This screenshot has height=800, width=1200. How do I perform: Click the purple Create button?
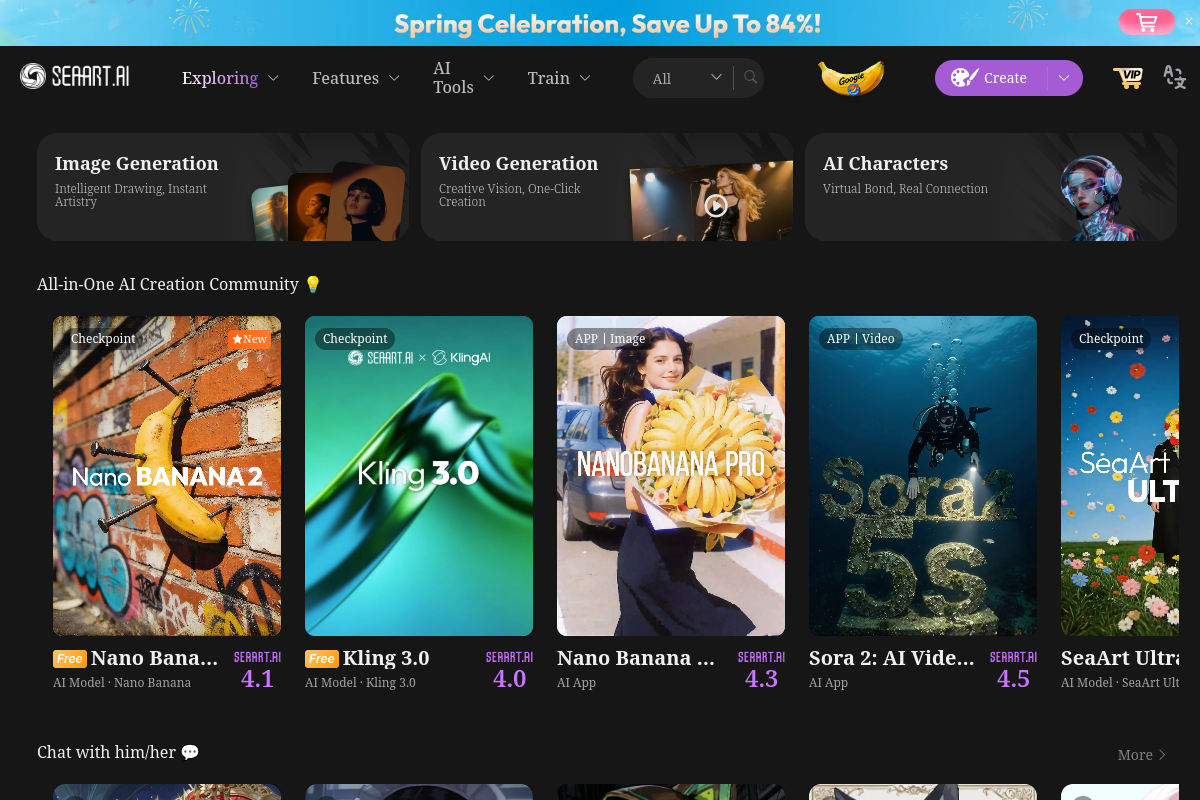point(990,78)
